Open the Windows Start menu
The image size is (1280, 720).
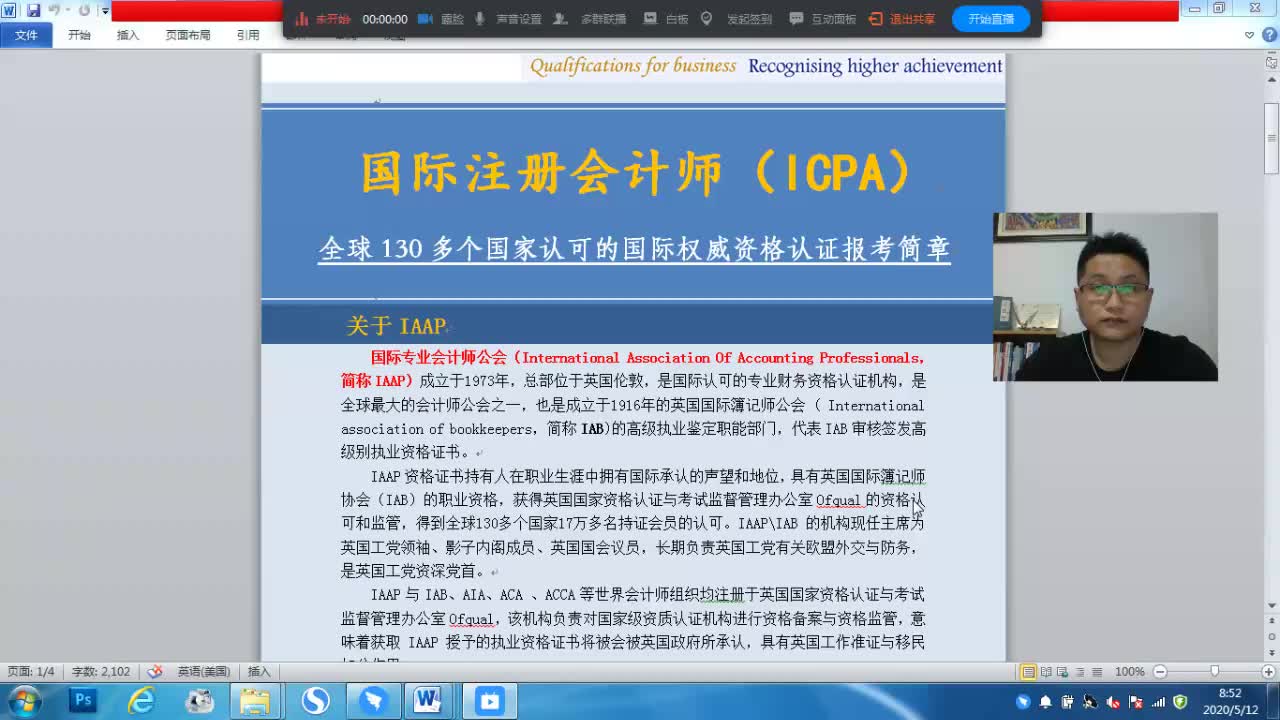pyautogui.click(x=24, y=701)
